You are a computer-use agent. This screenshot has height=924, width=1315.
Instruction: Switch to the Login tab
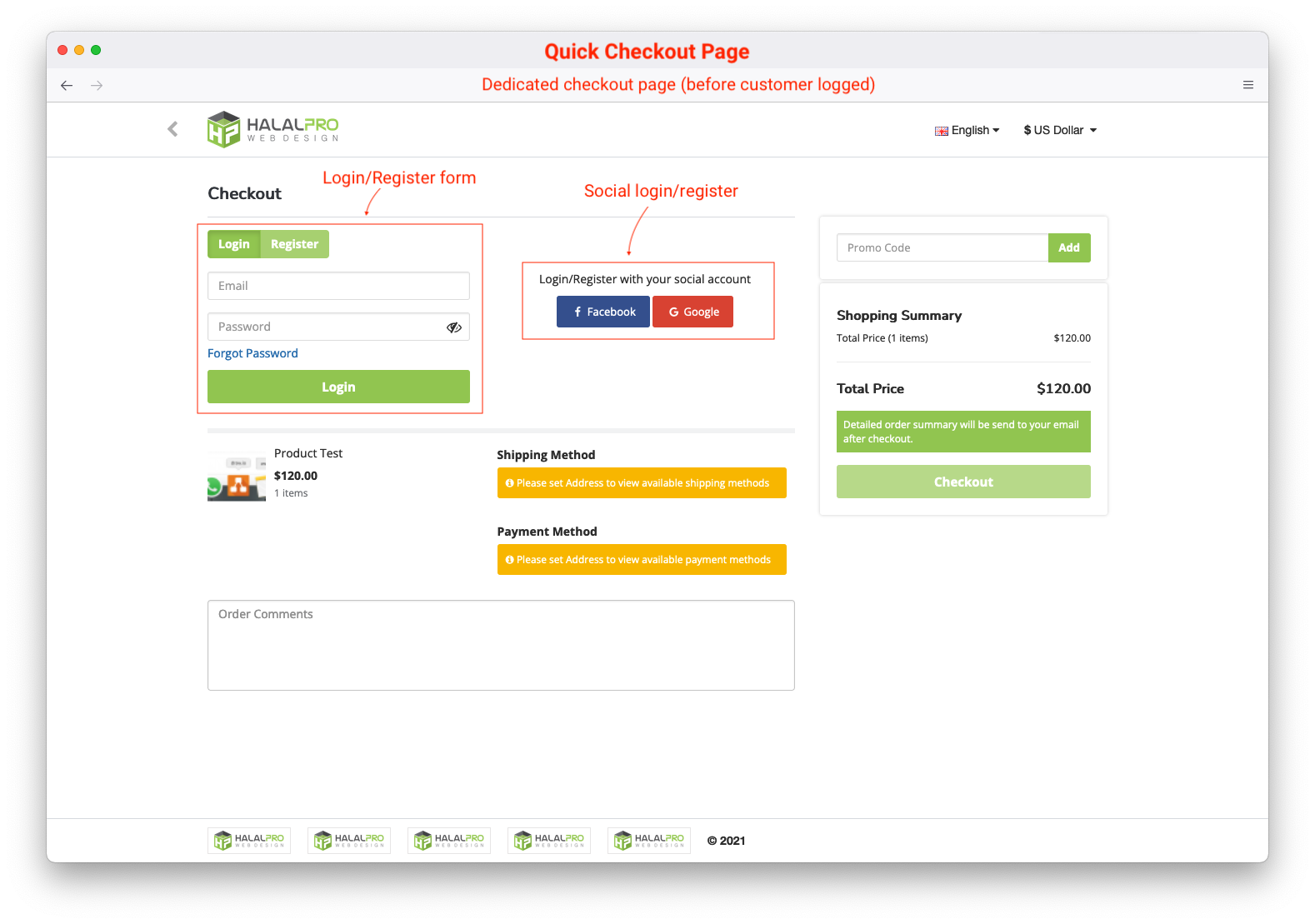tap(233, 244)
